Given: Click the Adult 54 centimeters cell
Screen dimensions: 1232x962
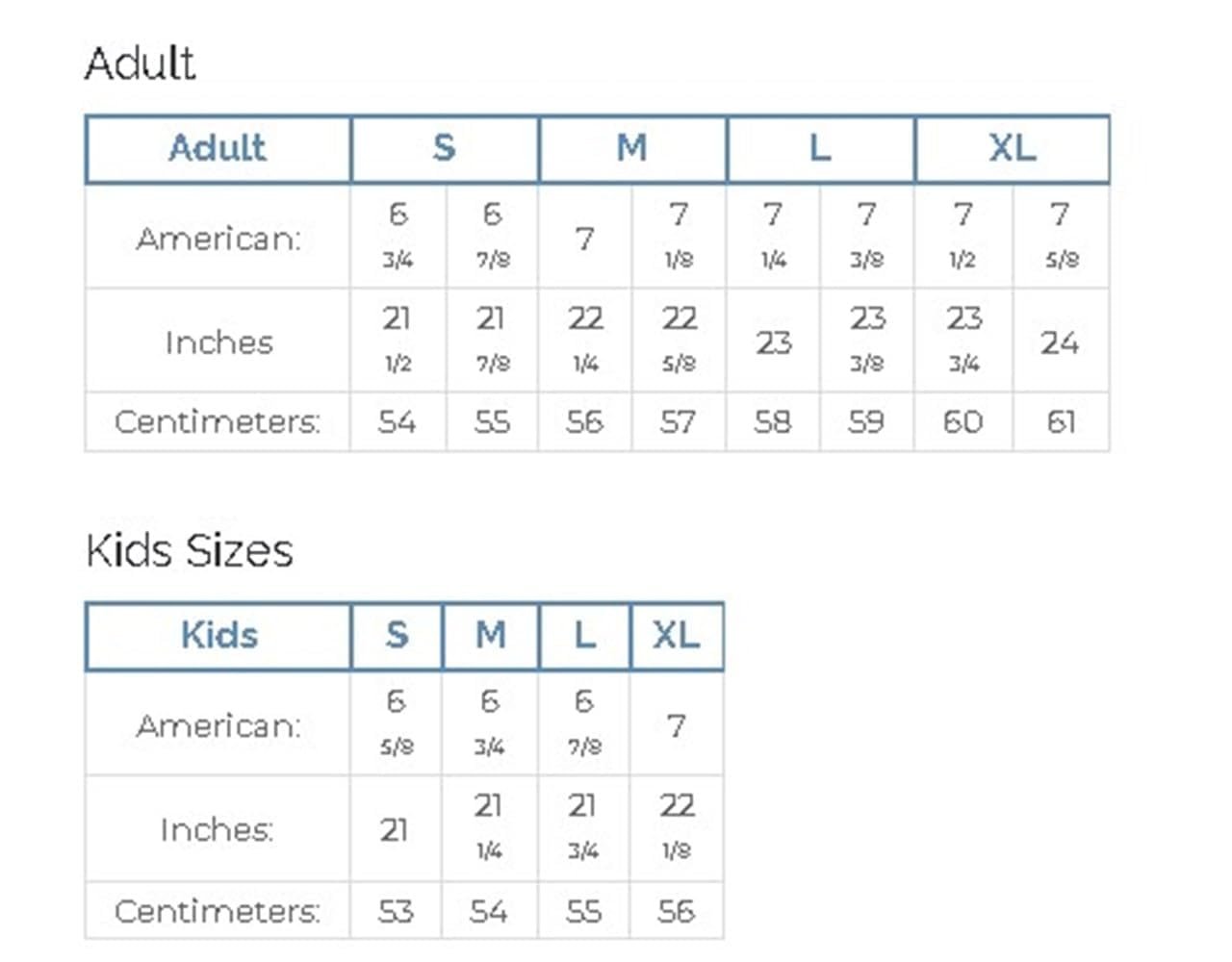Looking at the screenshot, I should 398,421.
